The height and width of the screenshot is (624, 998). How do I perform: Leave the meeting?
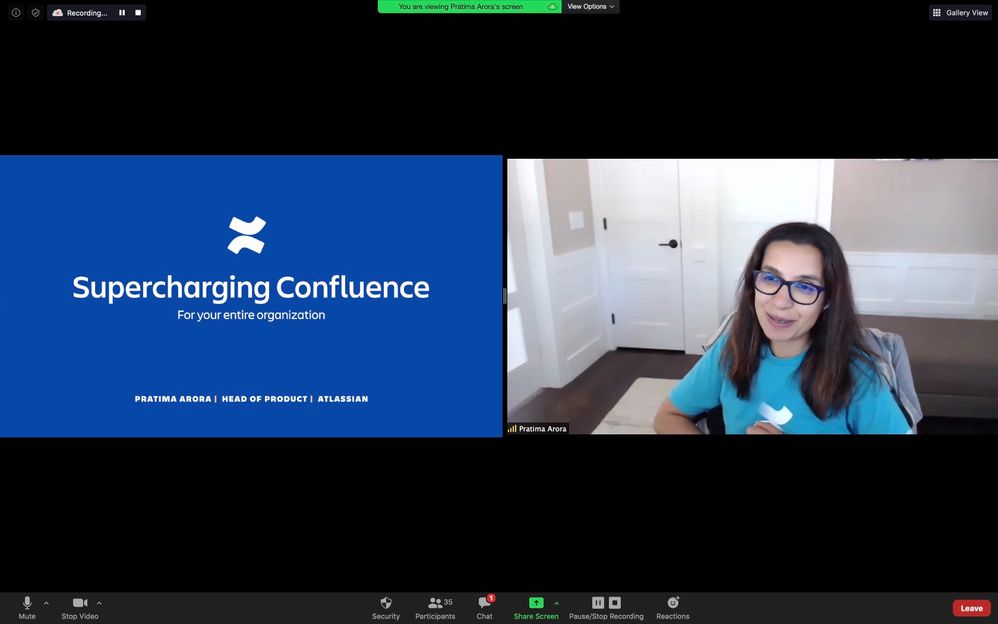tap(971, 608)
